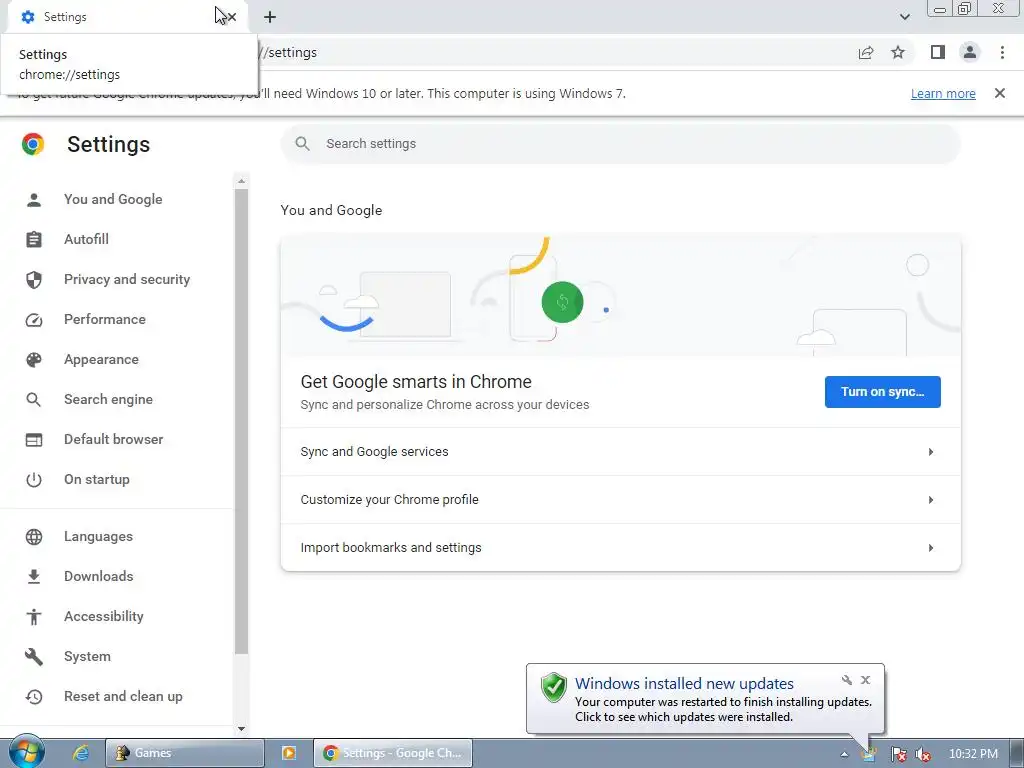
Task: Click Settings - Google Chrome taskbar button
Action: (393, 753)
